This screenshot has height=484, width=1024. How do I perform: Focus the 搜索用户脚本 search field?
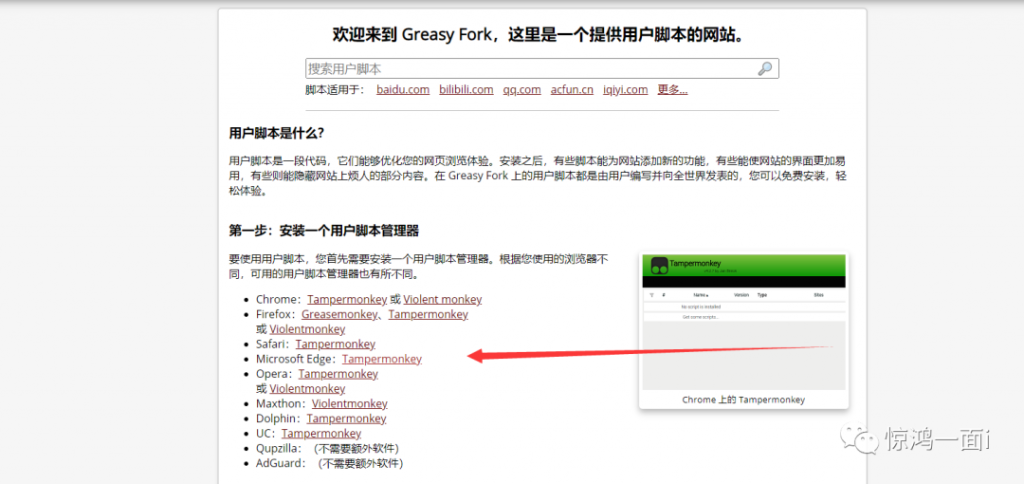530,69
